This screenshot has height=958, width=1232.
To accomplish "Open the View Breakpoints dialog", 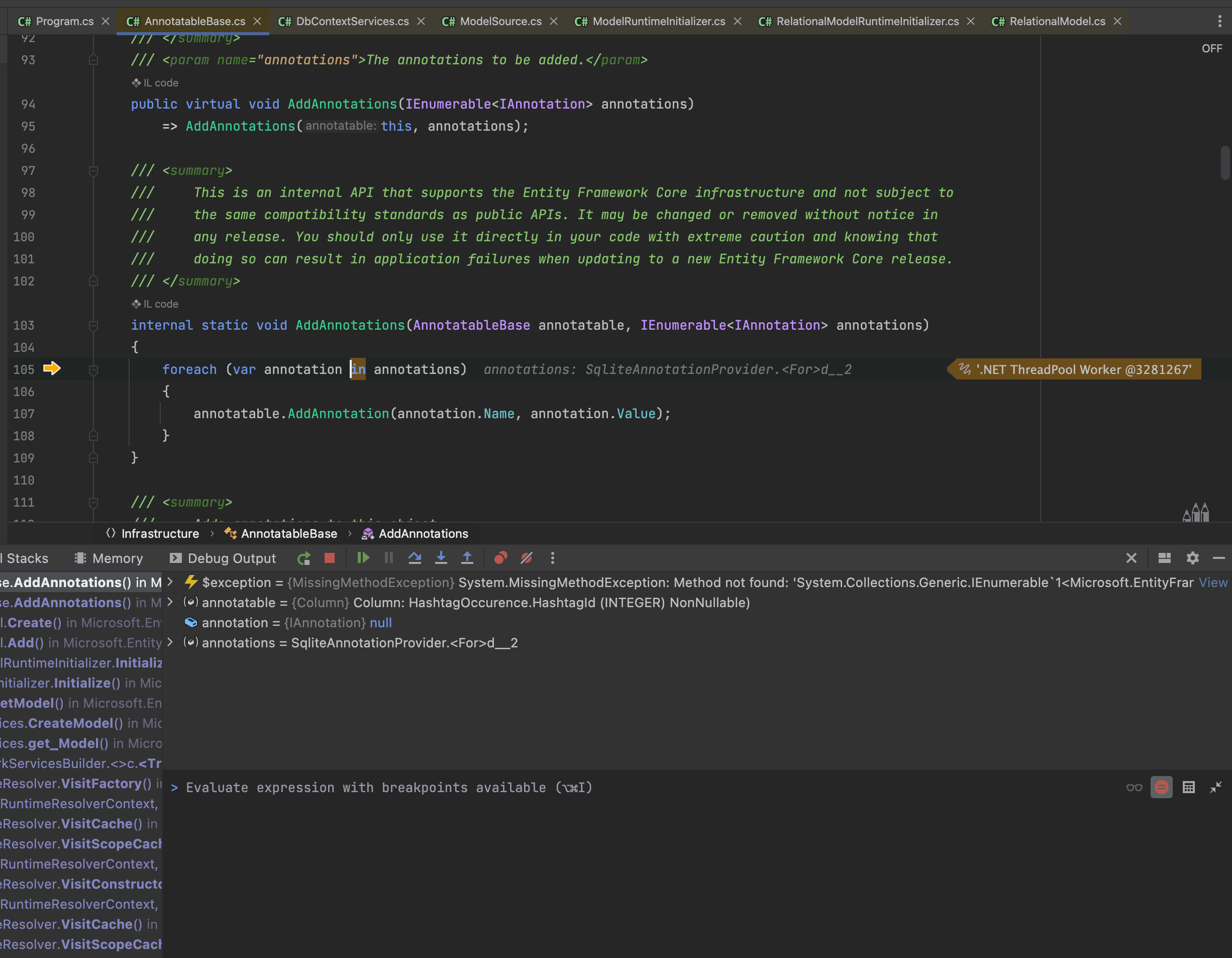I will pos(500,558).
